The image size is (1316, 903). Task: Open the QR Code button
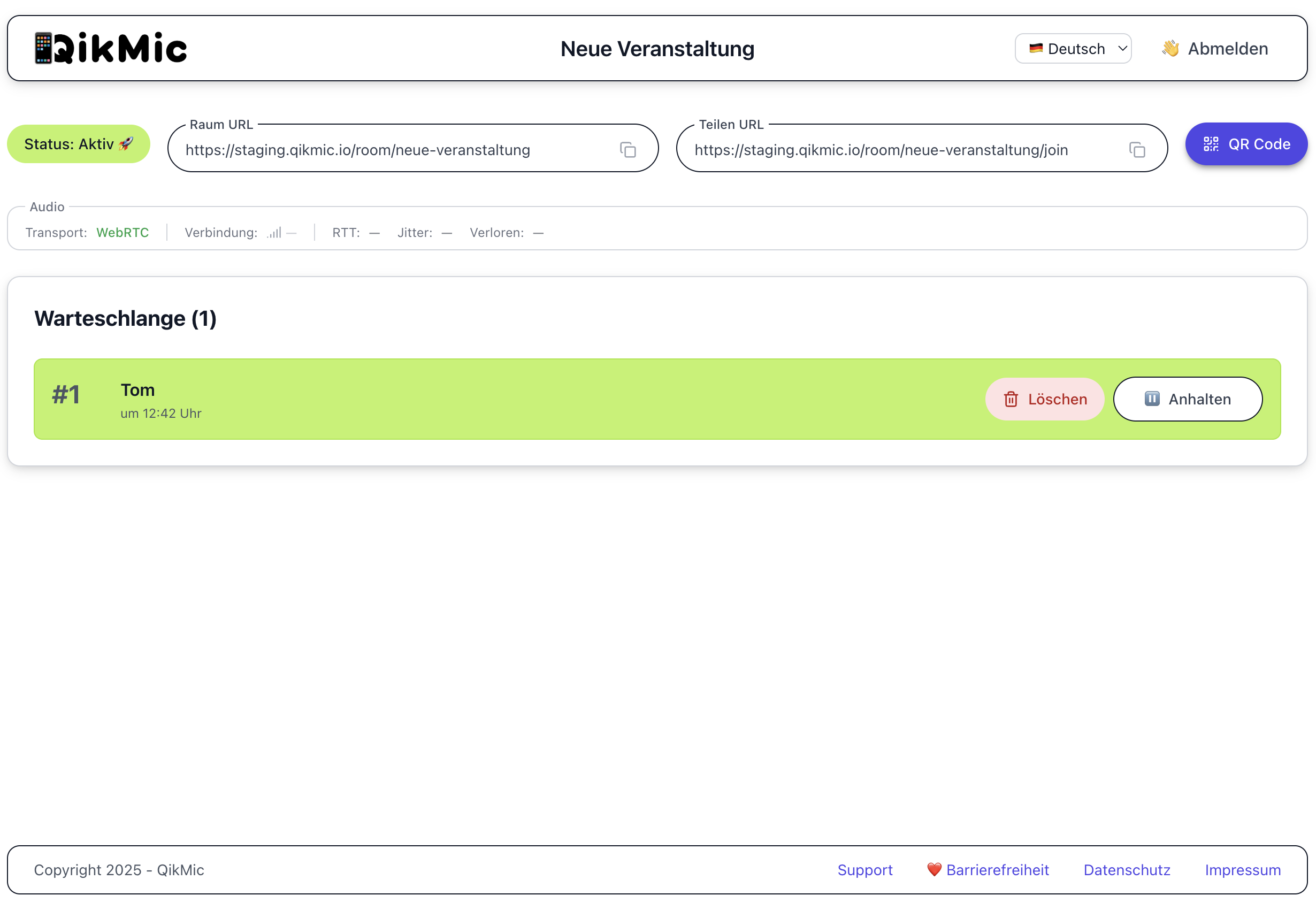[1246, 144]
